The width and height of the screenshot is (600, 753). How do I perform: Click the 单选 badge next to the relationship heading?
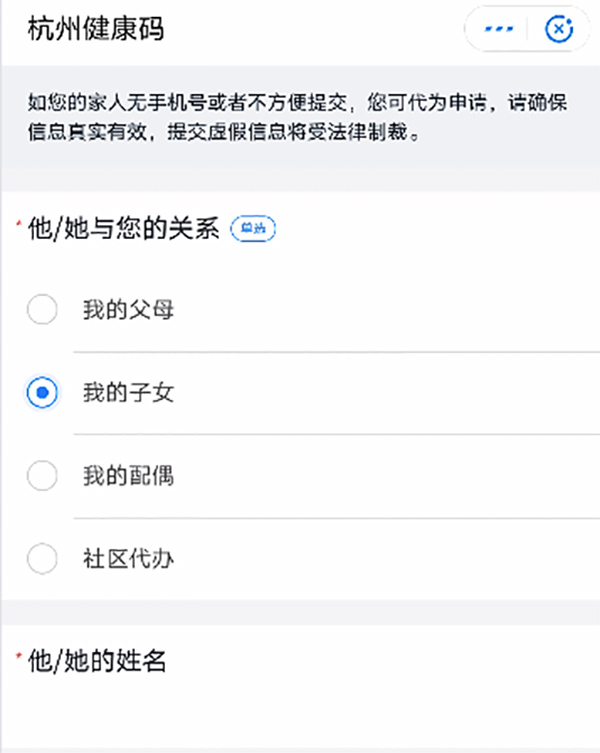[253, 229]
